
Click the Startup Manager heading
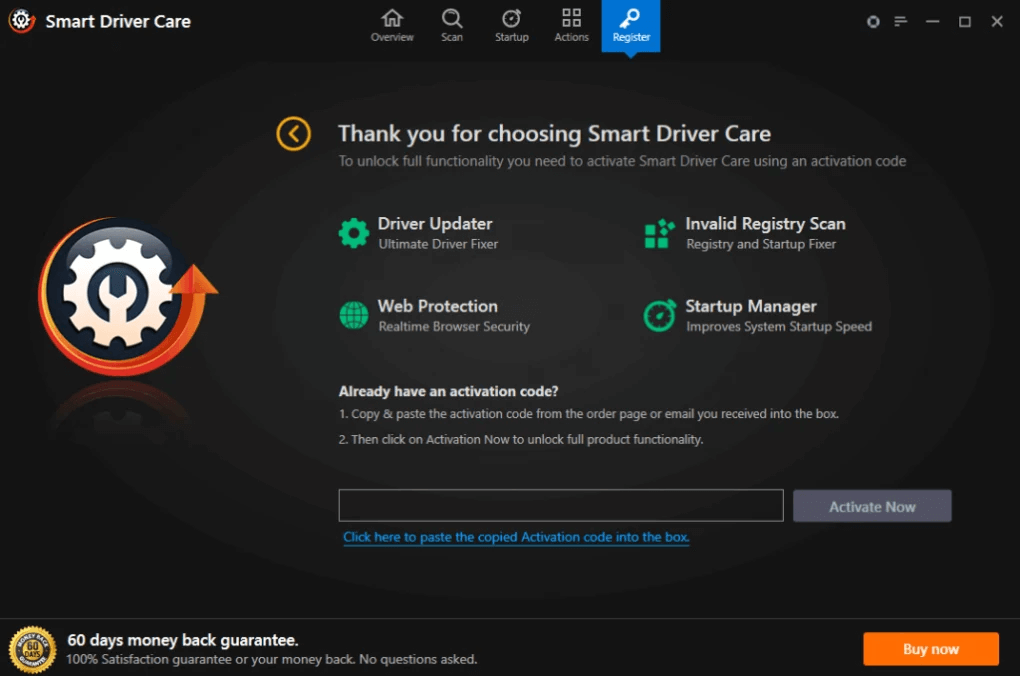click(751, 306)
